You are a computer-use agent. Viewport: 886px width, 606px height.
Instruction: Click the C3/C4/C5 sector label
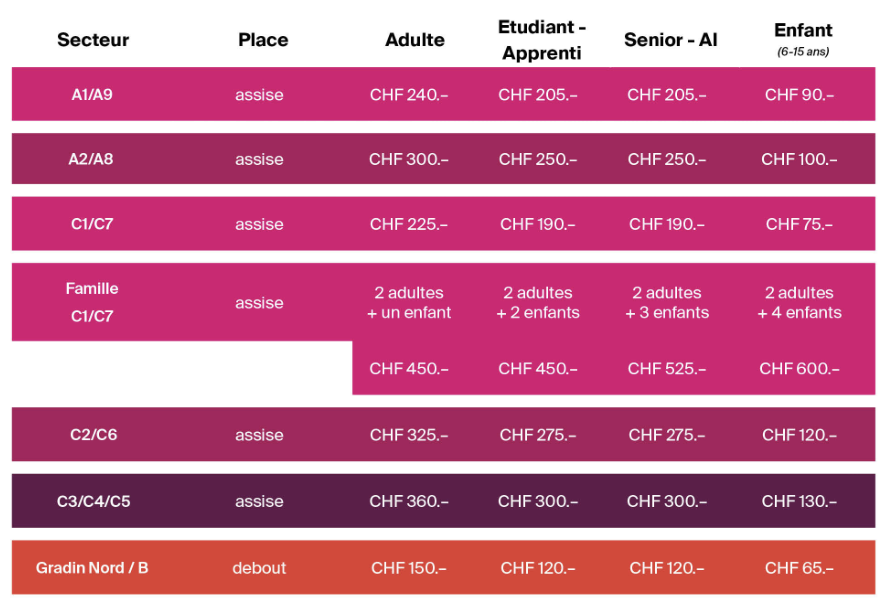coord(93,501)
